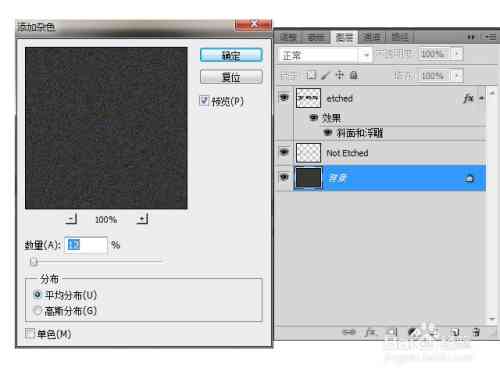Select layer named Not Etched
The image size is (500, 375).
click(x=347, y=153)
